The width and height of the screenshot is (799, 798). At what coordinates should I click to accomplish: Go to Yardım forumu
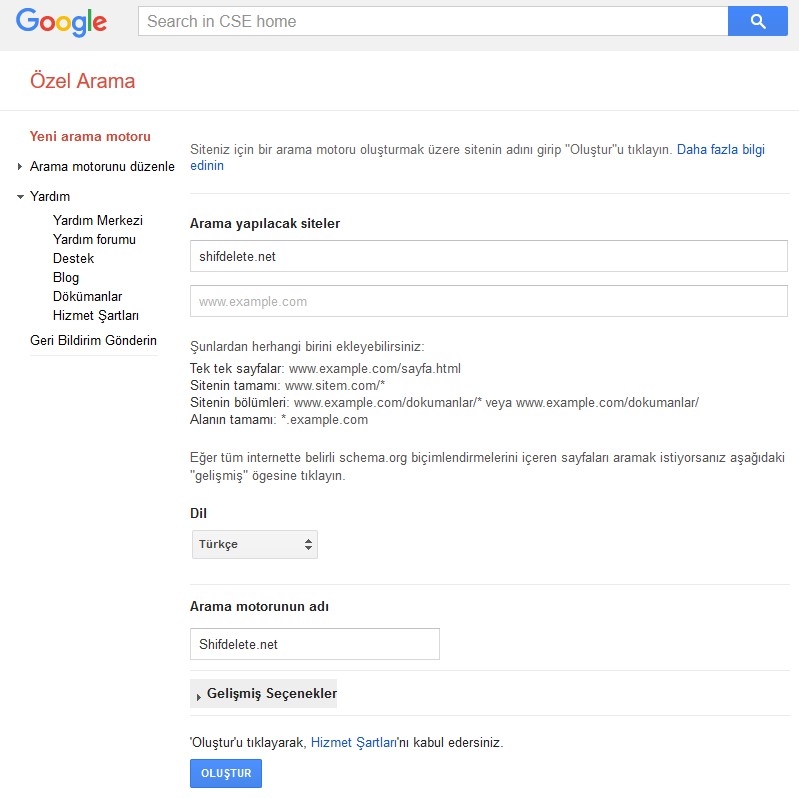point(94,240)
